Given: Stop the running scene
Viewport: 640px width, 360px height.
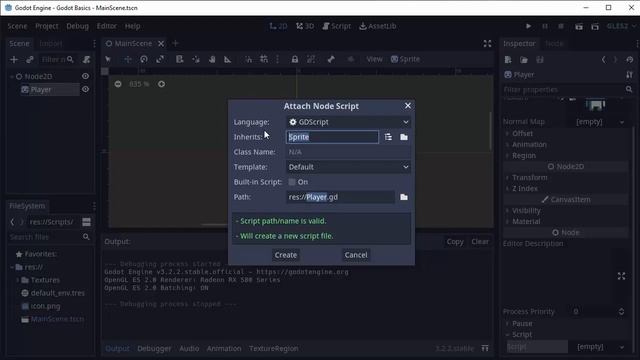Looking at the screenshot, I should [561, 26].
